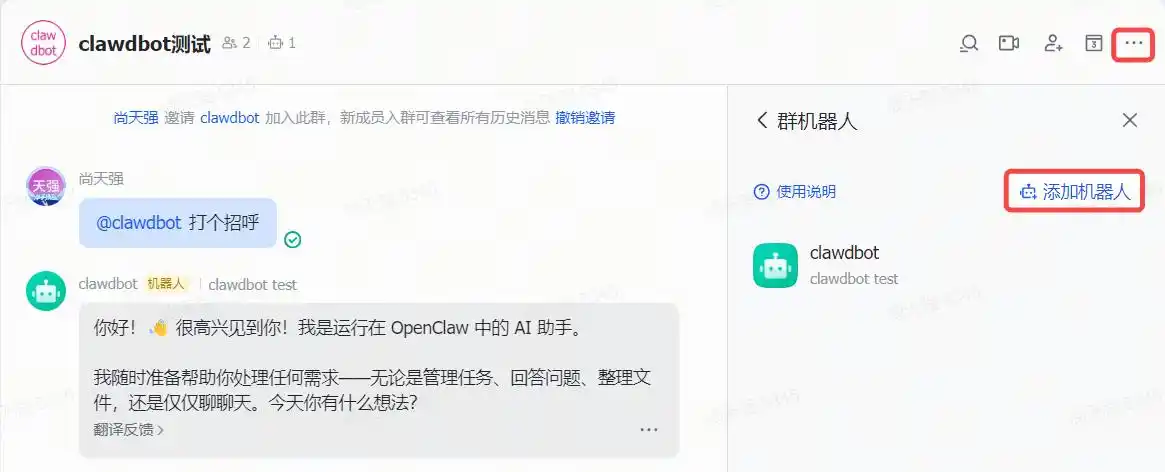Close the 群机器人 side panel
The height and width of the screenshot is (472, 1165).
point(1130,120)
